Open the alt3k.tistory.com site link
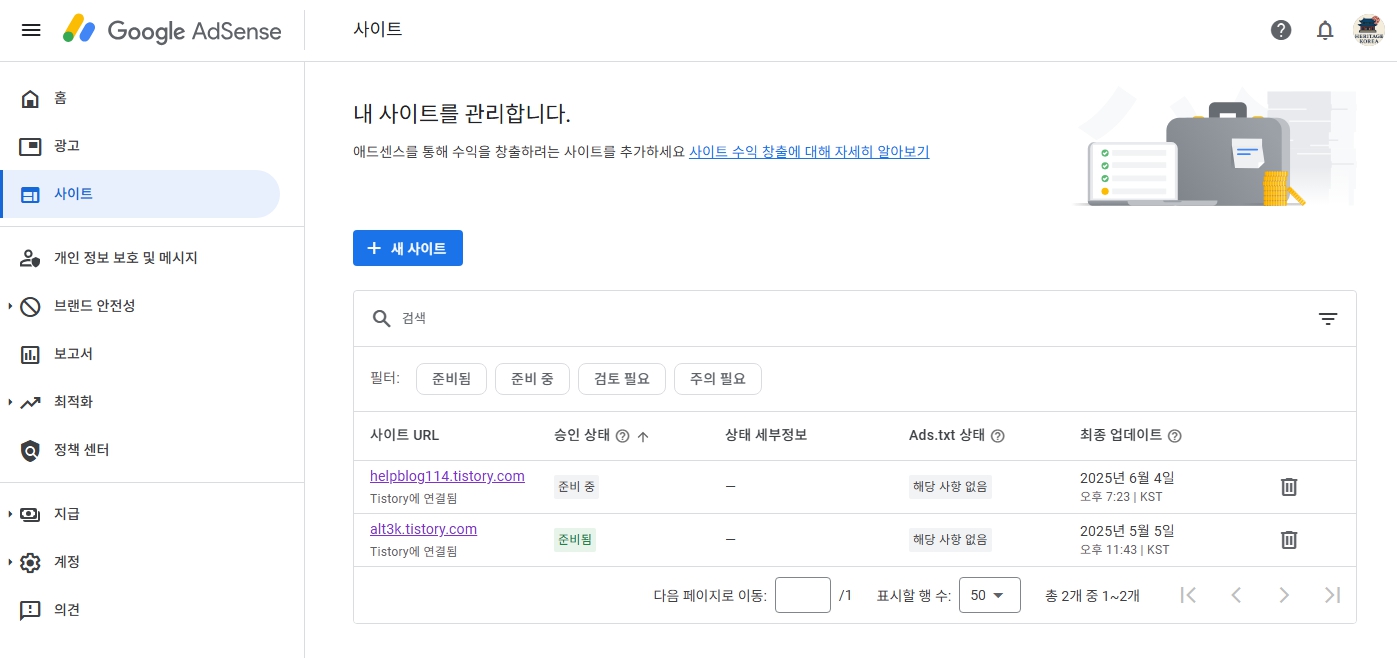This screenshot has width=1397, height=658. click(x=423, y=529)
